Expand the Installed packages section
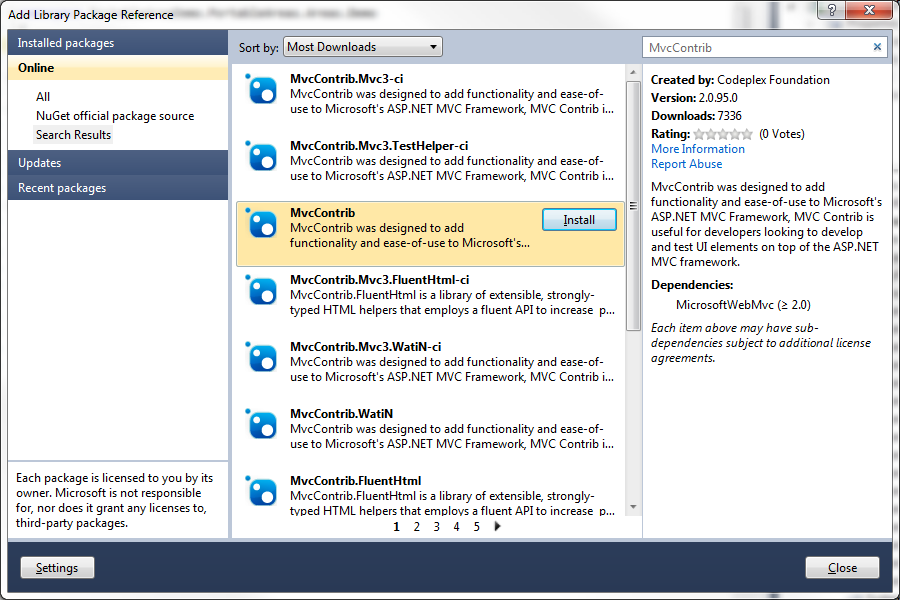900x600 pixels. tap(118, 43)
